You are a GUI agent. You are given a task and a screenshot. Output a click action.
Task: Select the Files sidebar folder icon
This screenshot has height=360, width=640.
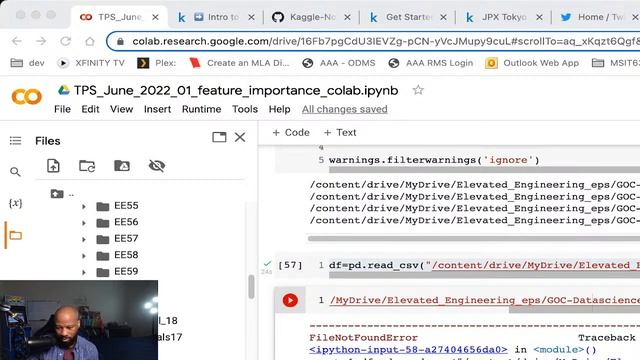coord(16,236)
